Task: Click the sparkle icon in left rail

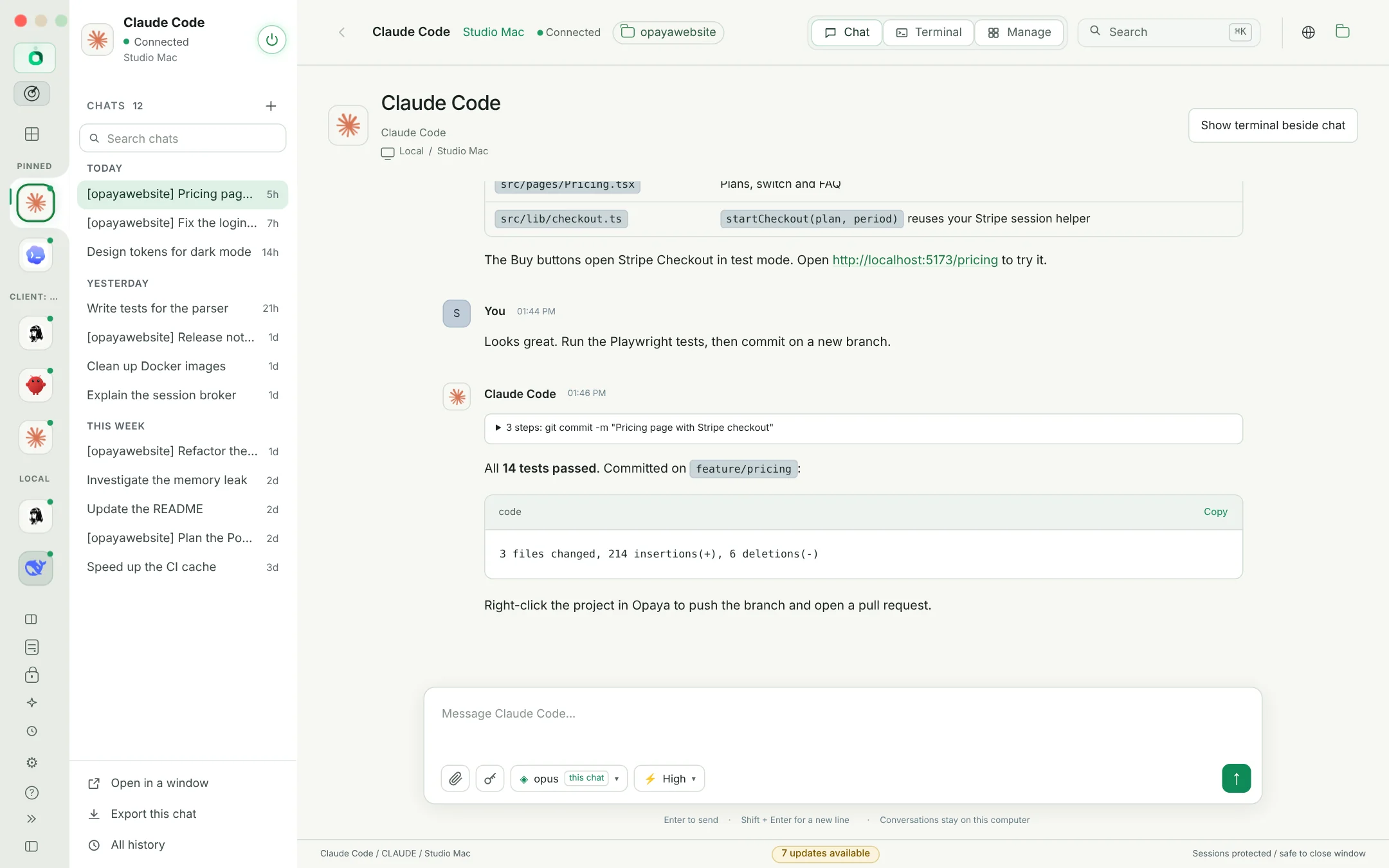Action: 32,703
